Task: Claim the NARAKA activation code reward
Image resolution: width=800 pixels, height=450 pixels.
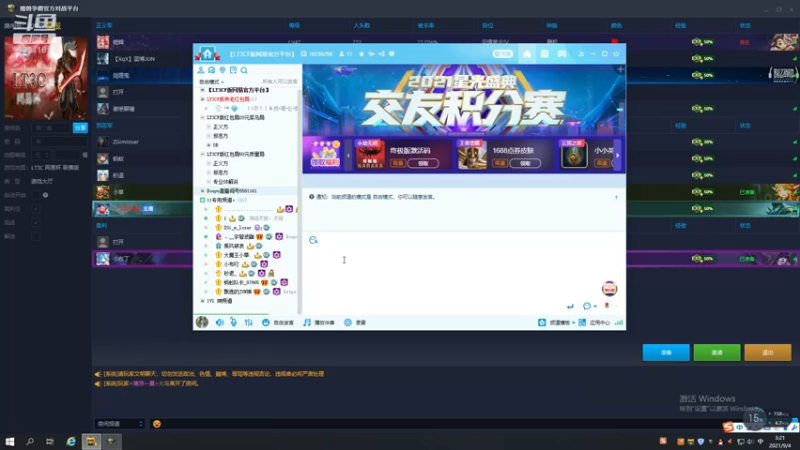Action: (x=423, y=163)
